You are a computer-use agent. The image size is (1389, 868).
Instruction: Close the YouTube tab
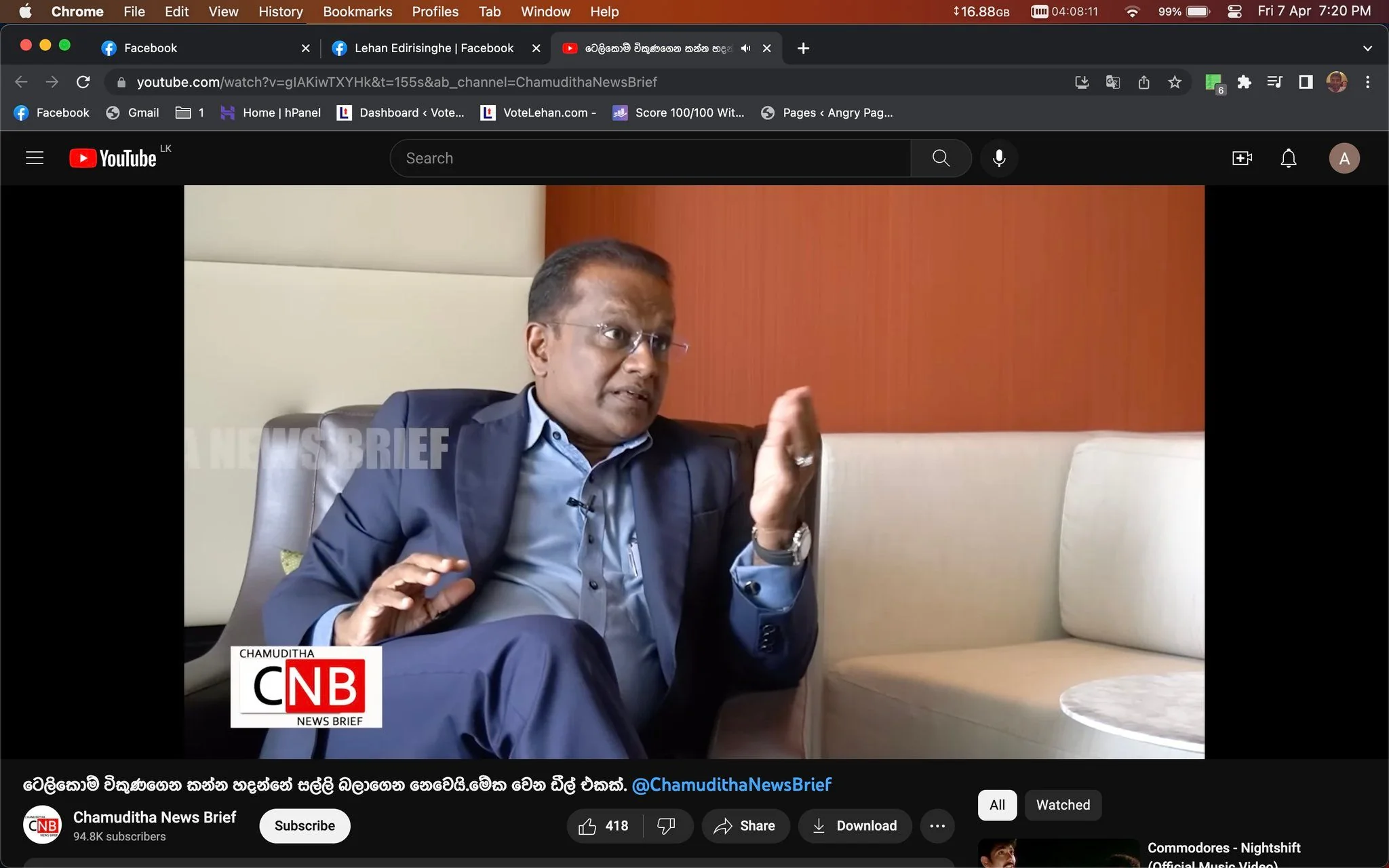point(766,48)
